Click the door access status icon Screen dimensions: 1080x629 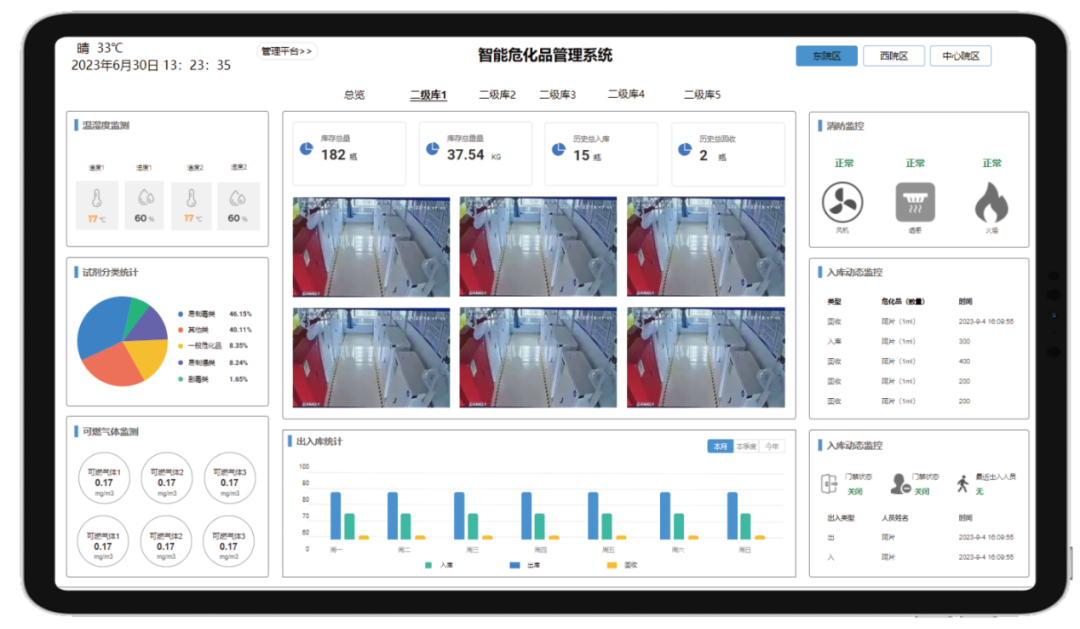(829, 483)
